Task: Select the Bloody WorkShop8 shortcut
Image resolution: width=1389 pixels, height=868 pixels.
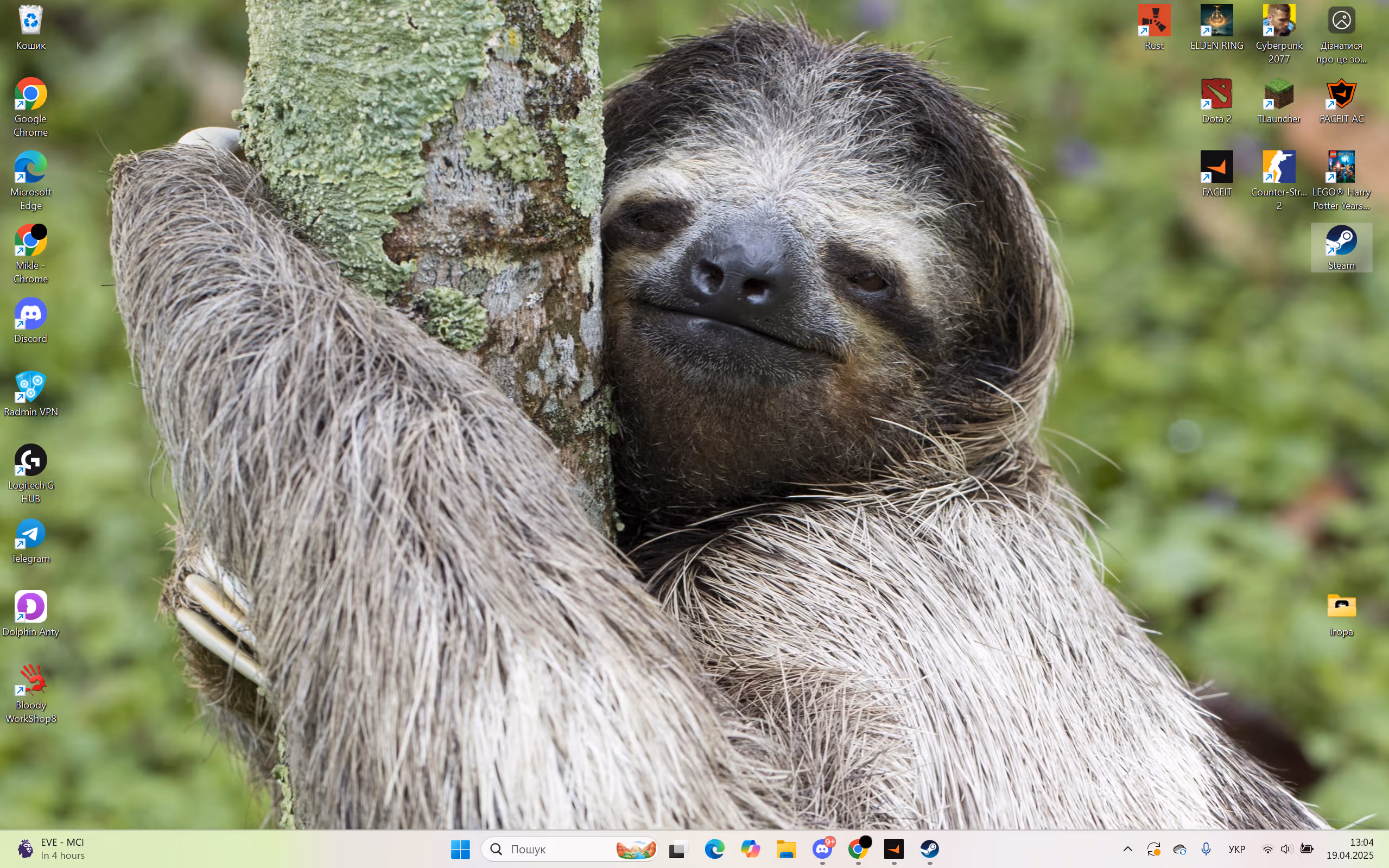Action: click(x=30, y=694)
